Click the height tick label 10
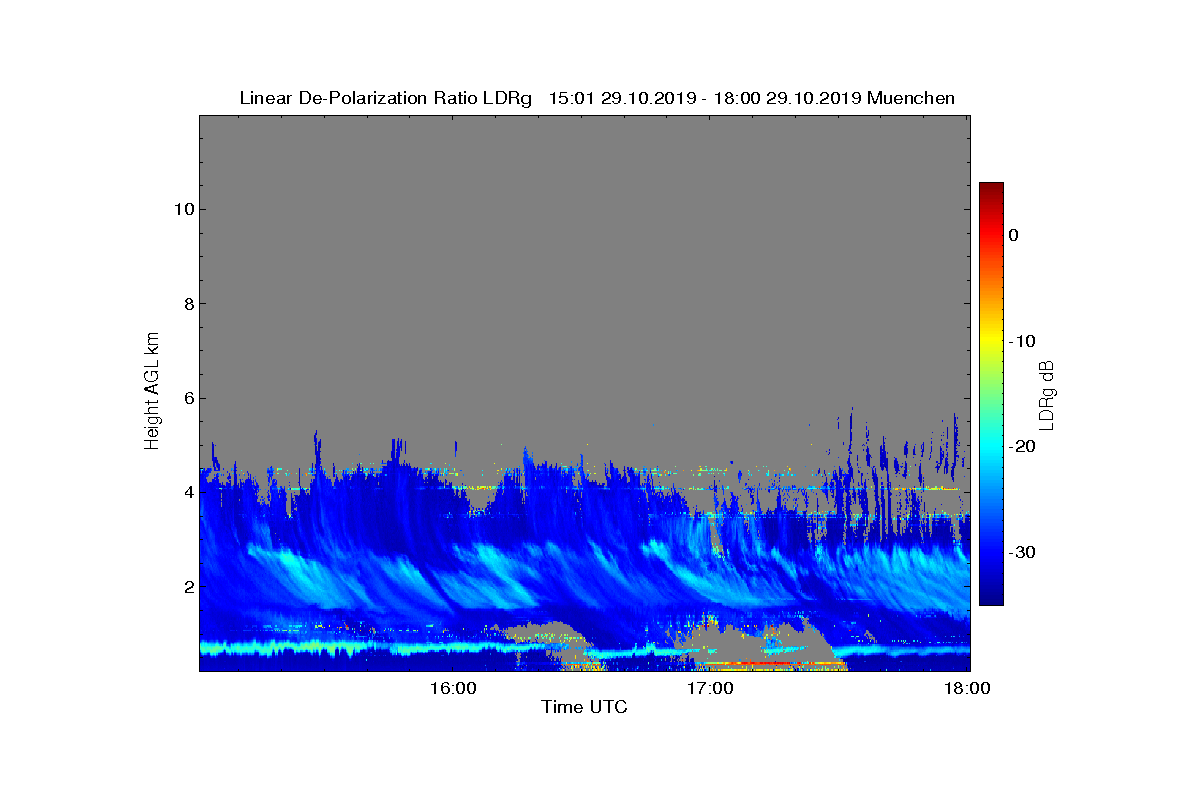 coord(182,209)
